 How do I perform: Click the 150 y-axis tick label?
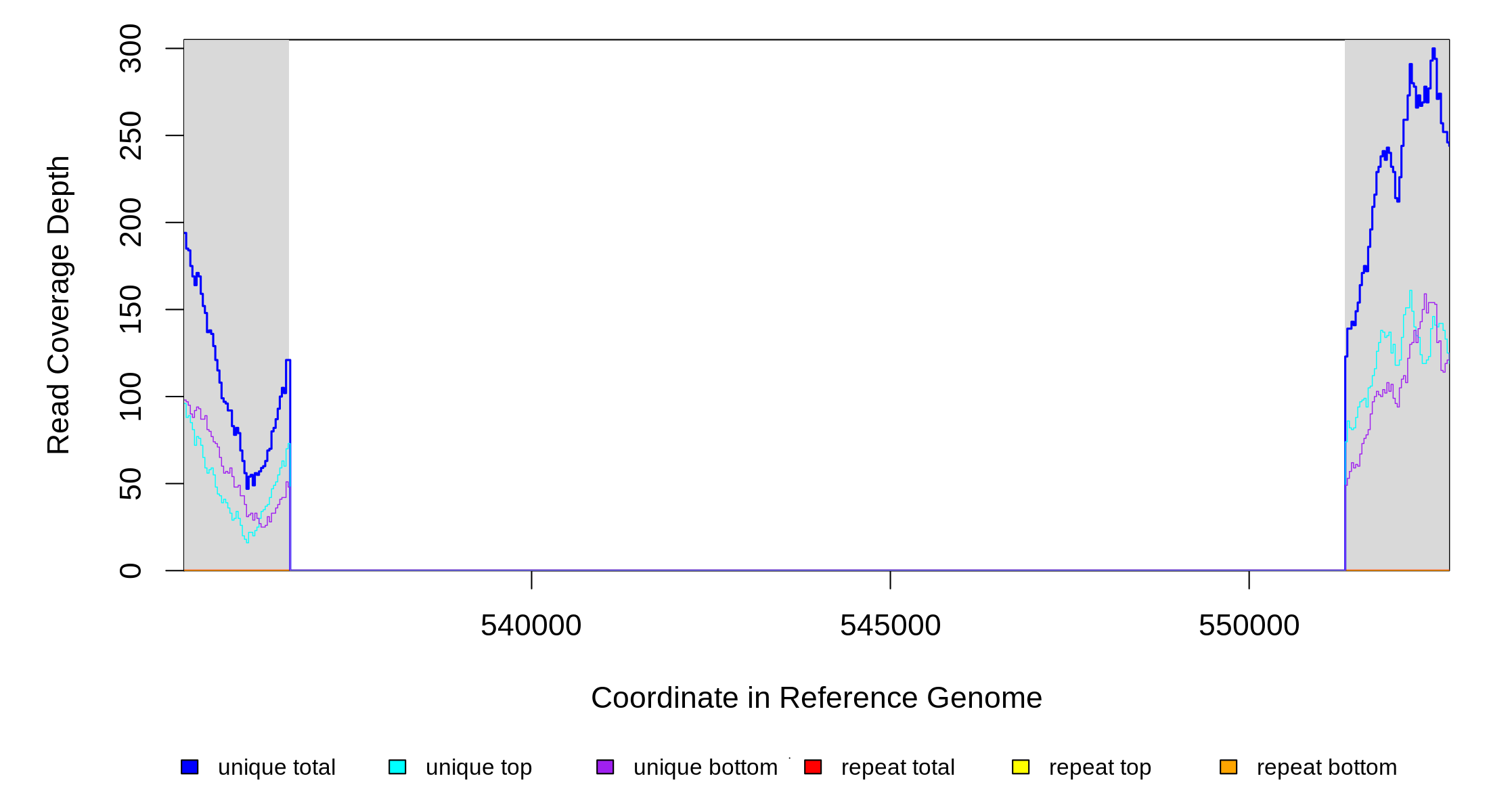[x=131, y=309]
